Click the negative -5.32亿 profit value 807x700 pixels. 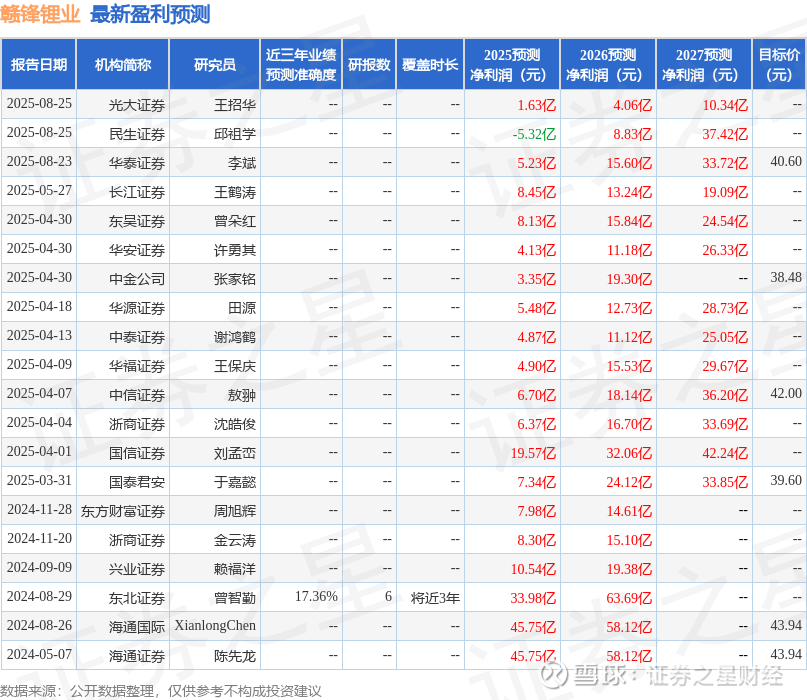pyautogui.click(x=534, y=134)
